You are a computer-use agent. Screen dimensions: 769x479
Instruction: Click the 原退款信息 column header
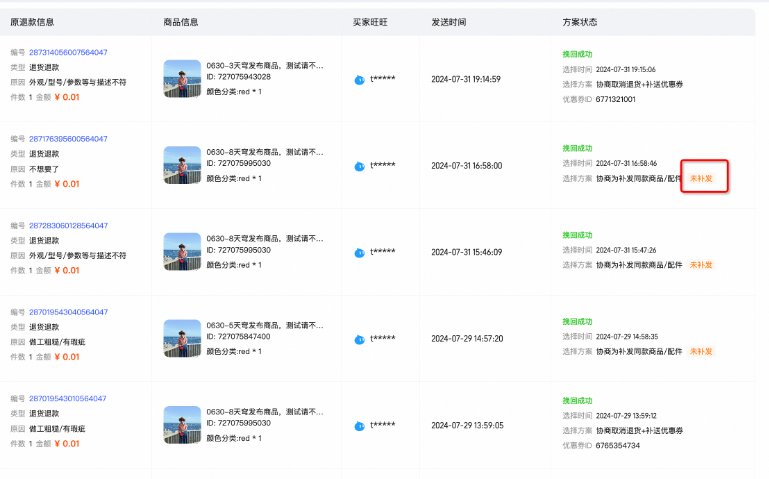32,22
